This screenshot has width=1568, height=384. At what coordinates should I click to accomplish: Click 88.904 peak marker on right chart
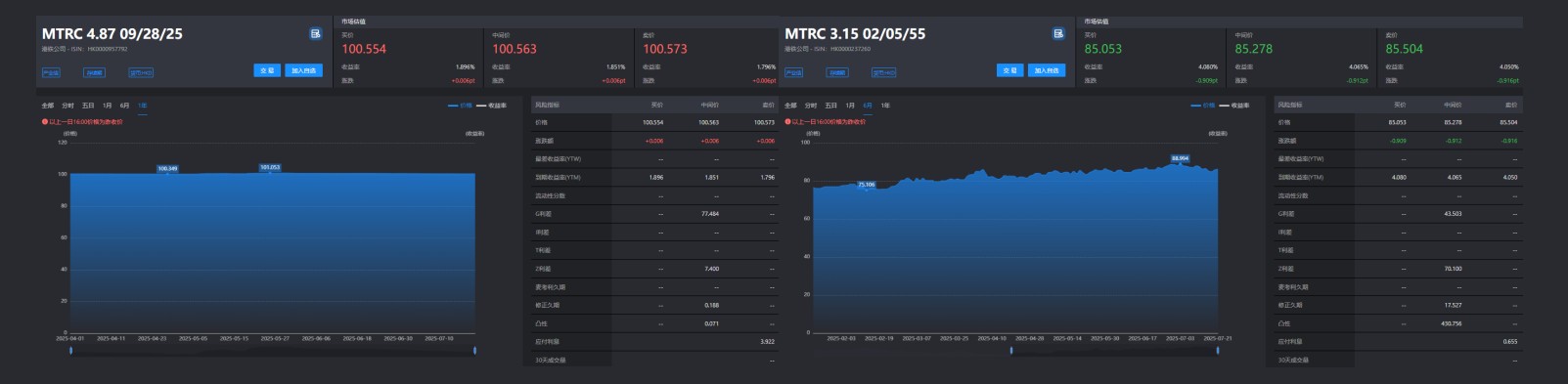tap(1180, 158)
